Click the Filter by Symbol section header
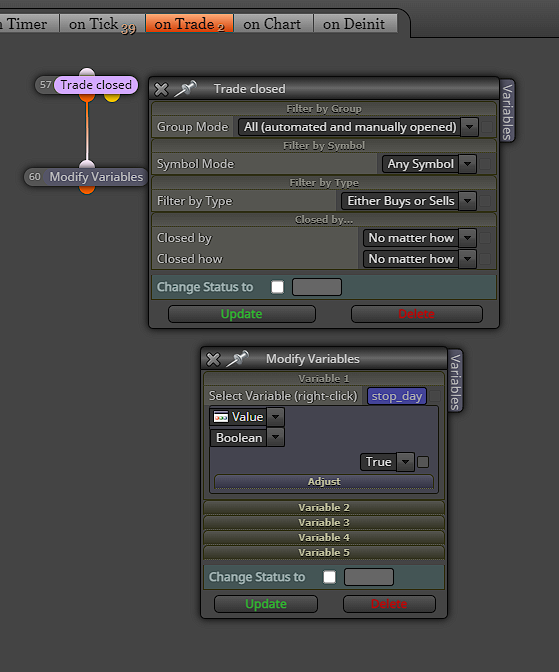 (x=324, y=146)
